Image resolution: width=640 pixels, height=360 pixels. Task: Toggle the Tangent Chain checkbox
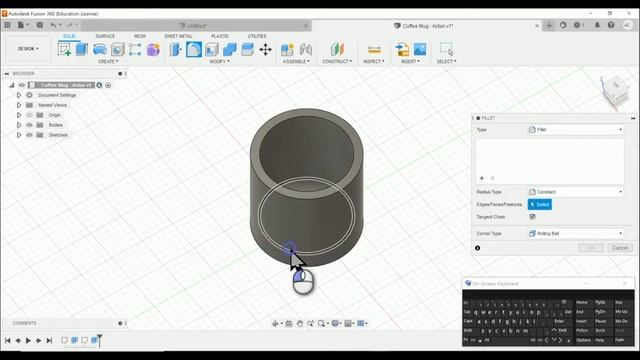(532, 217)
